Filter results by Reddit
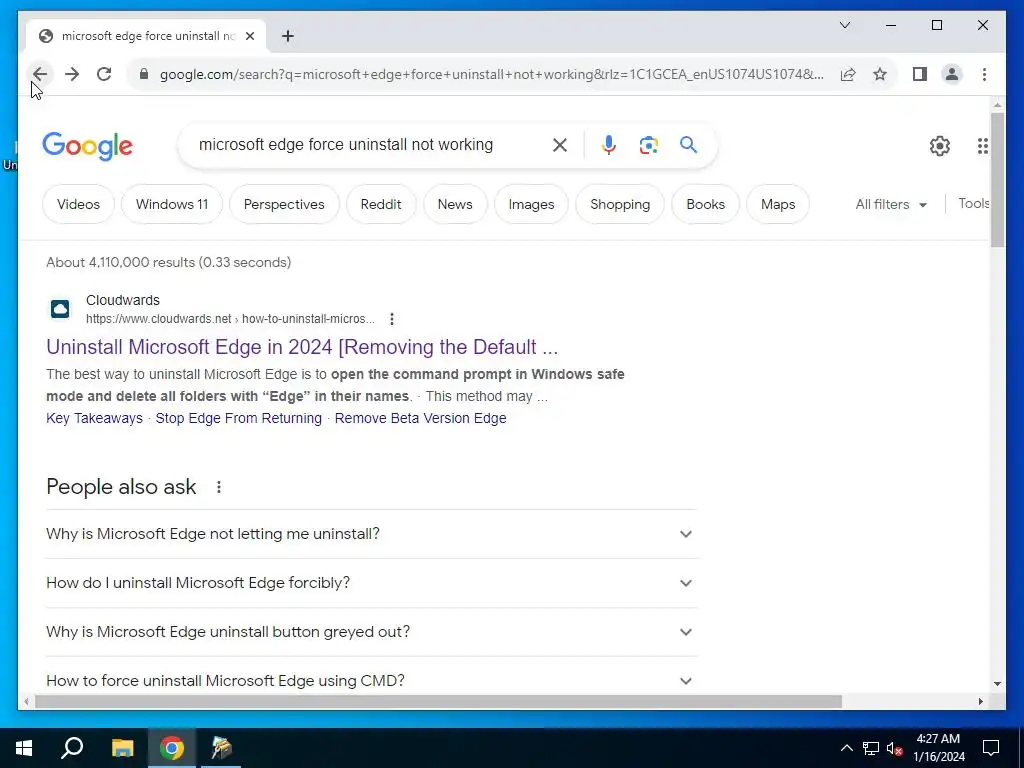 381,204
